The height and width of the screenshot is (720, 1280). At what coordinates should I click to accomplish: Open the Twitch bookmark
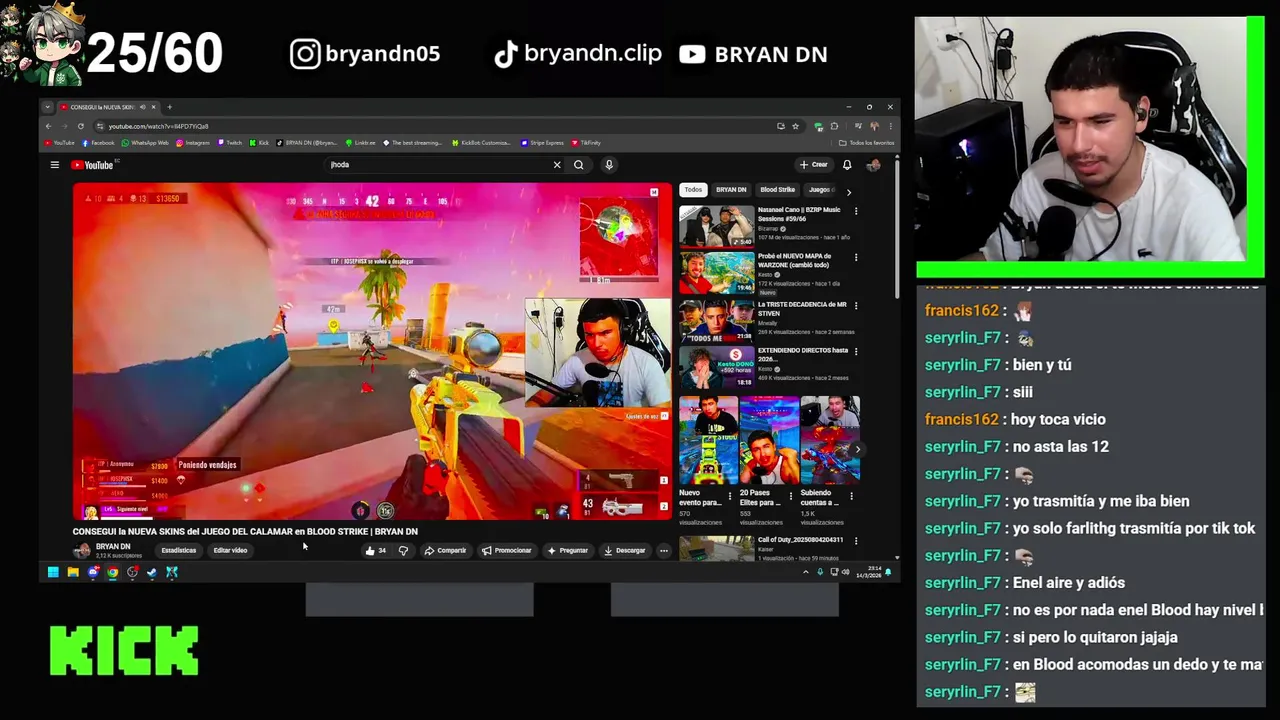tap(230, 143)
